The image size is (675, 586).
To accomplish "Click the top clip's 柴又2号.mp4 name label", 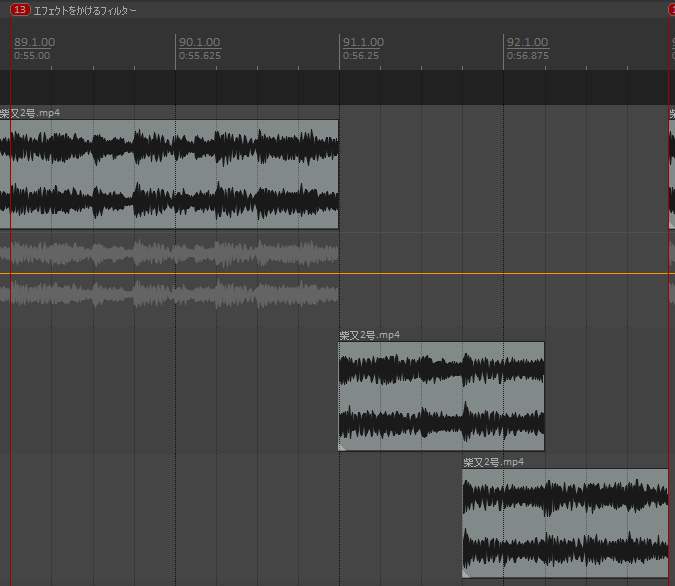I will [x=30, y=113].
